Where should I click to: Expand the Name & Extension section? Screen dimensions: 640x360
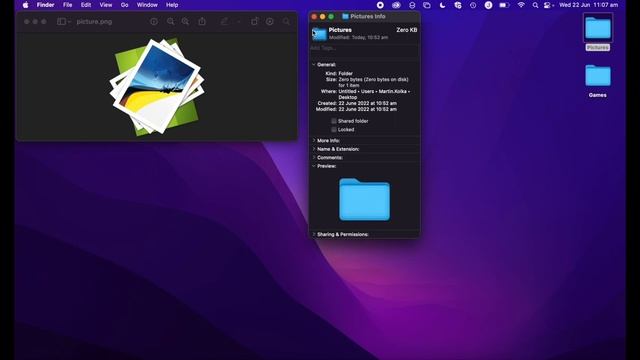click(313, 149)
